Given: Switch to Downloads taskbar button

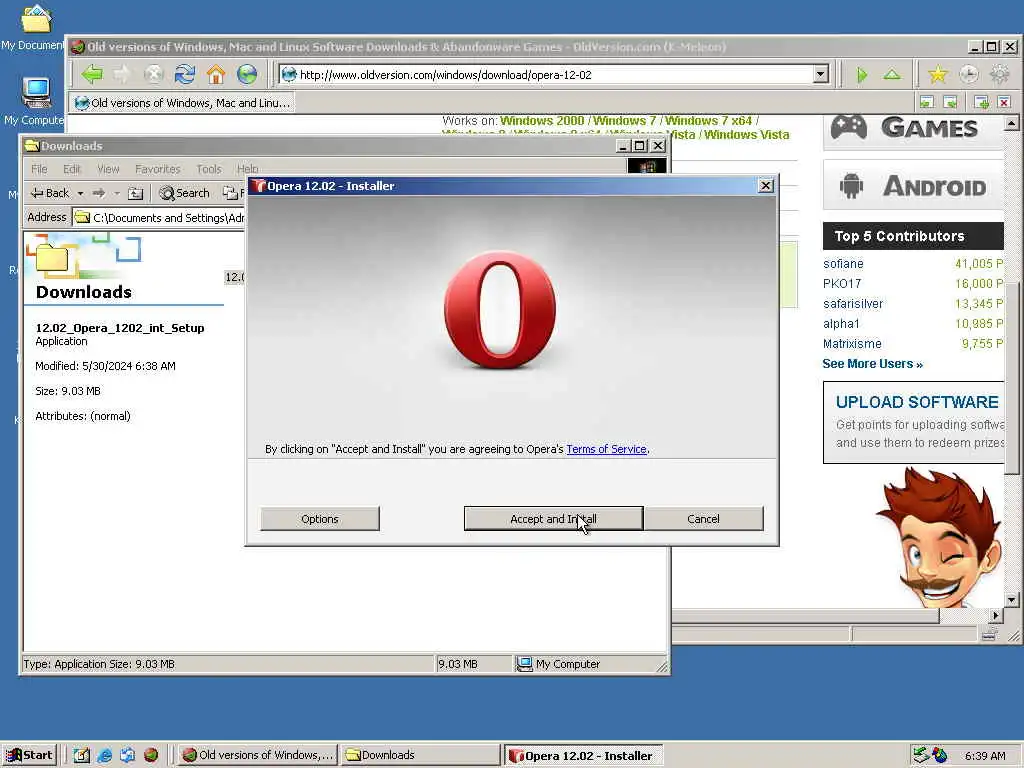Looking at the screenshot, I should click(419, 755).
